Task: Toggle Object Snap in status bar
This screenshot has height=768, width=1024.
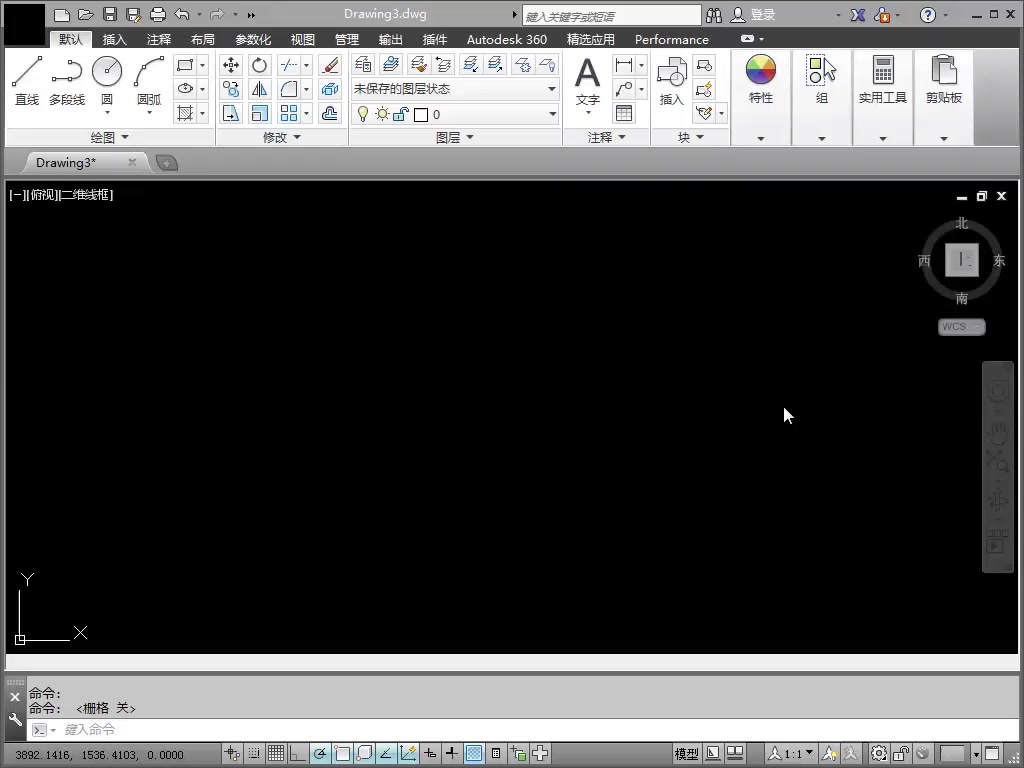Action: 342,754
